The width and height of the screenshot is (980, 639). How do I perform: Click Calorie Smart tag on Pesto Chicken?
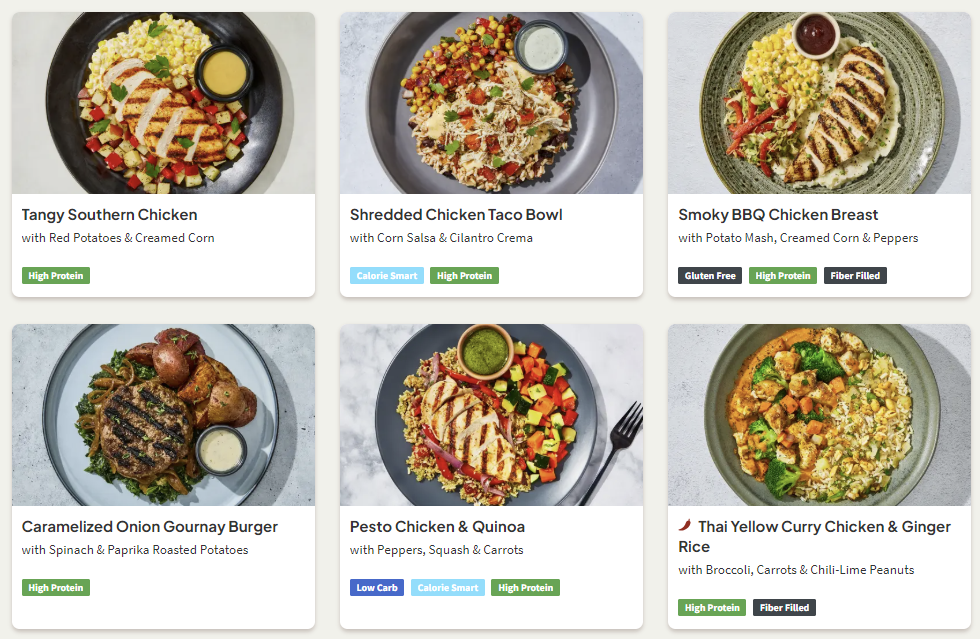tap(448, 588)
